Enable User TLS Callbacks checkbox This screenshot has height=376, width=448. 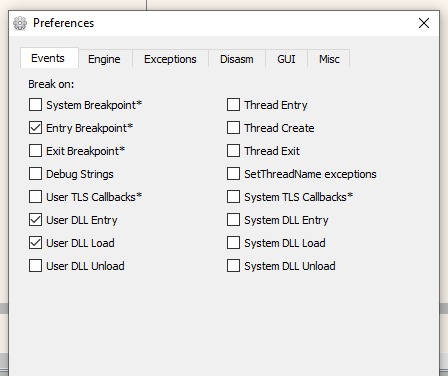(x=35, y=197)
